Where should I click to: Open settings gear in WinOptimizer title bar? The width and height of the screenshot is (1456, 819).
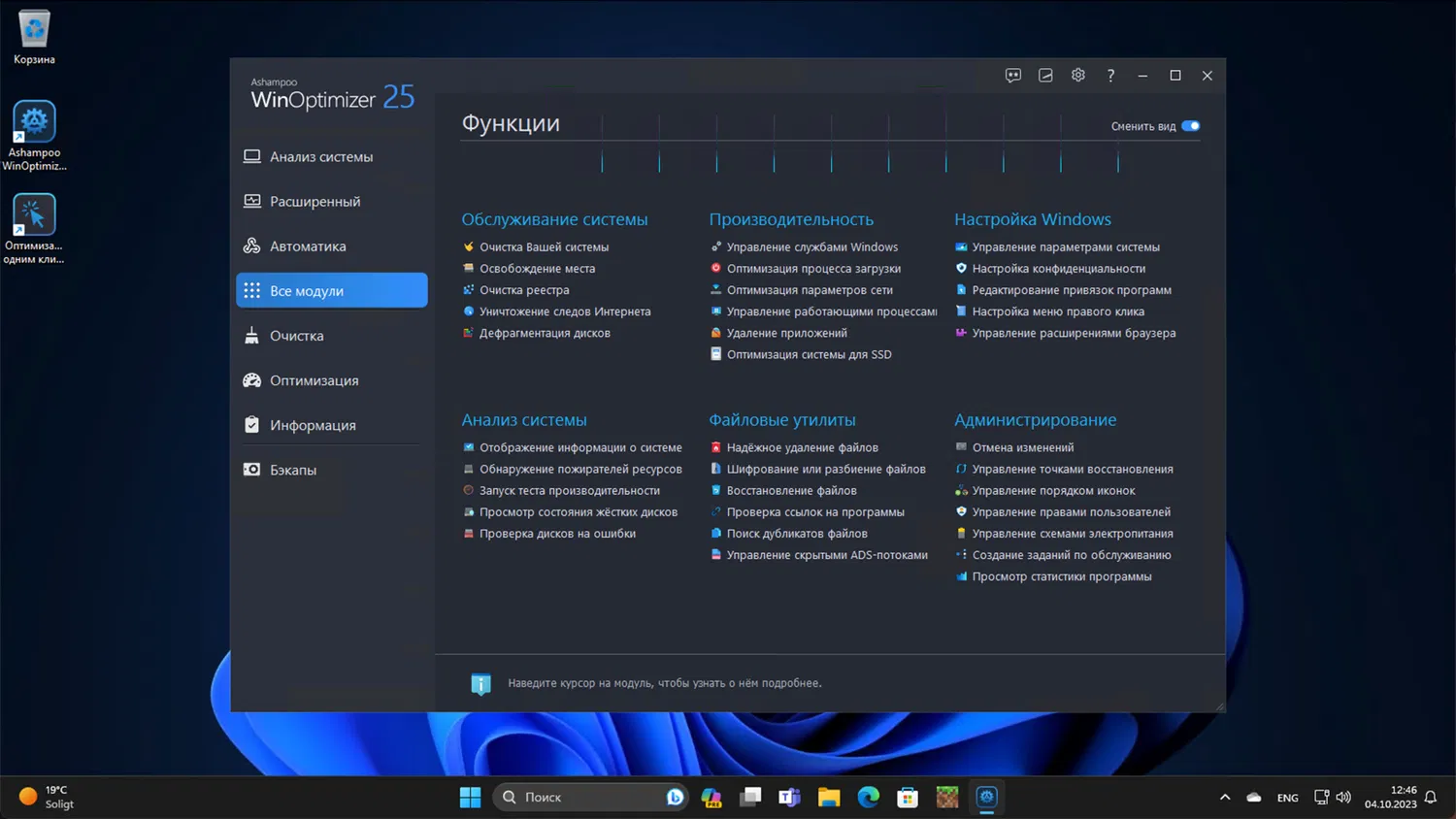coord(1078,76)
